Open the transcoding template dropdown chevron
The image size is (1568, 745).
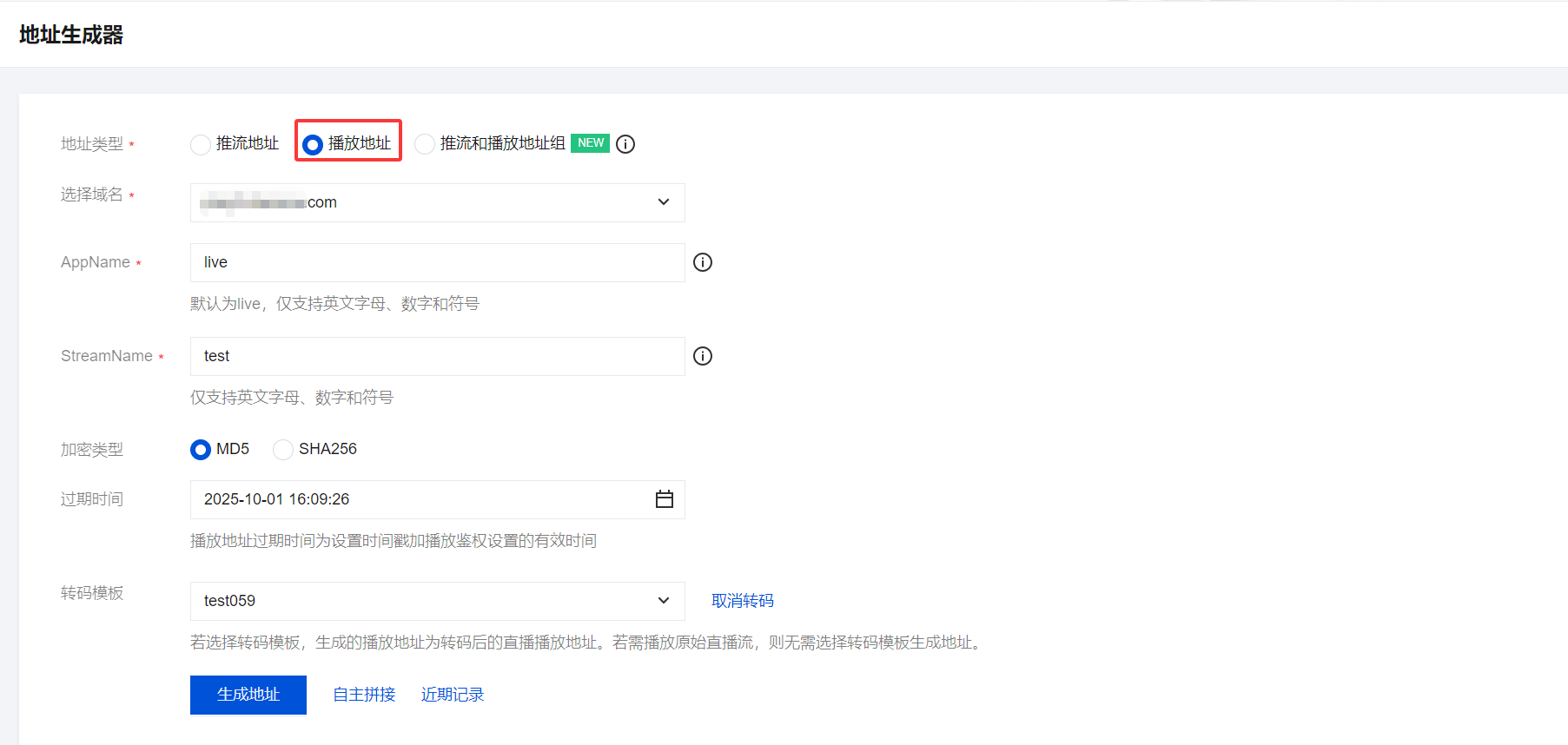(664, 601)
